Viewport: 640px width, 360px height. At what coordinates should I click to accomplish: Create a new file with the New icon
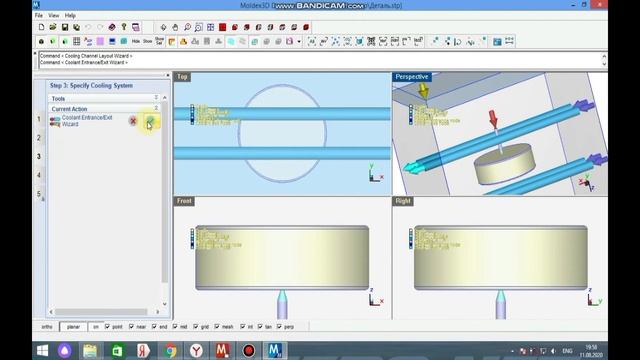(41, 27)
